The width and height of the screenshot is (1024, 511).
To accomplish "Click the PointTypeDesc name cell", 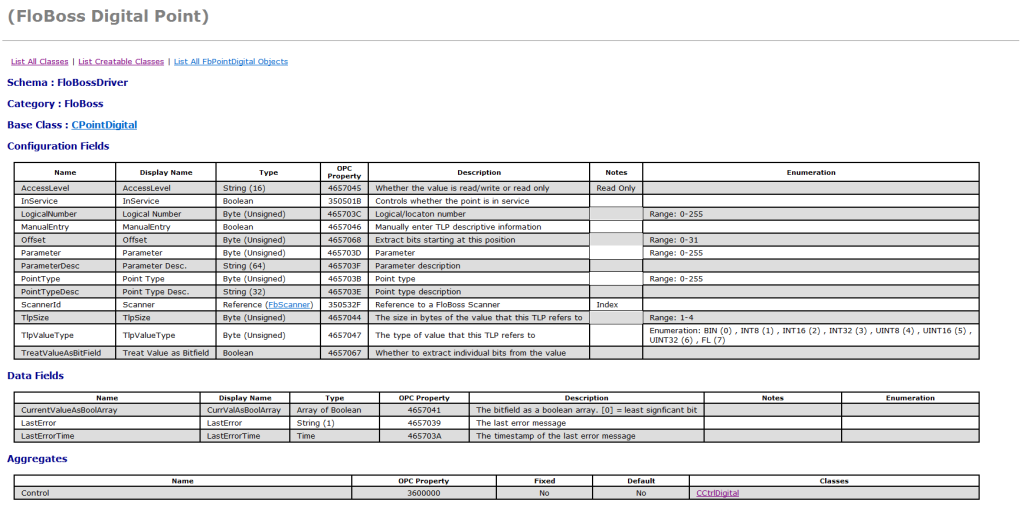I will coord(65,291).
